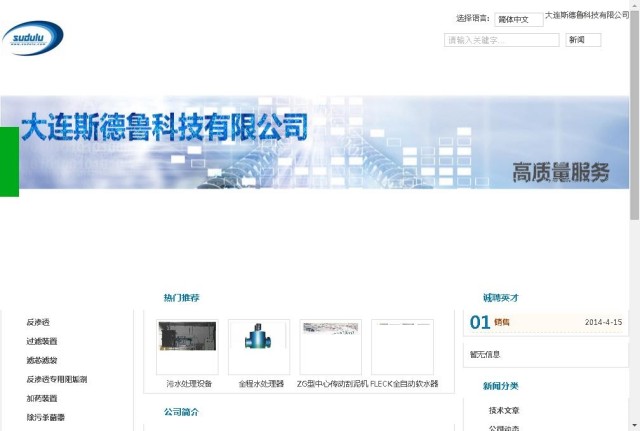Click the FLECK全自动软水器 name link
The width and height of the screenshot is (640, 431).
pyautogui.click(x=404, y=384)
